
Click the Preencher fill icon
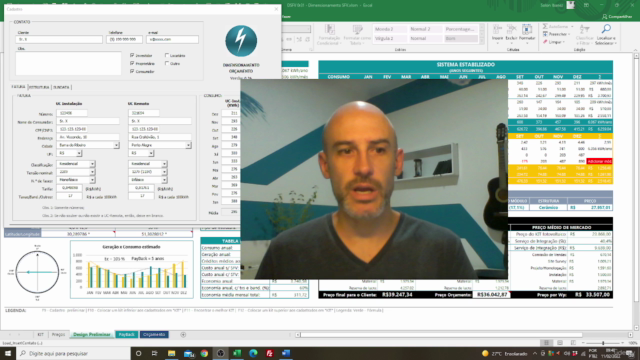click(545, 34)
